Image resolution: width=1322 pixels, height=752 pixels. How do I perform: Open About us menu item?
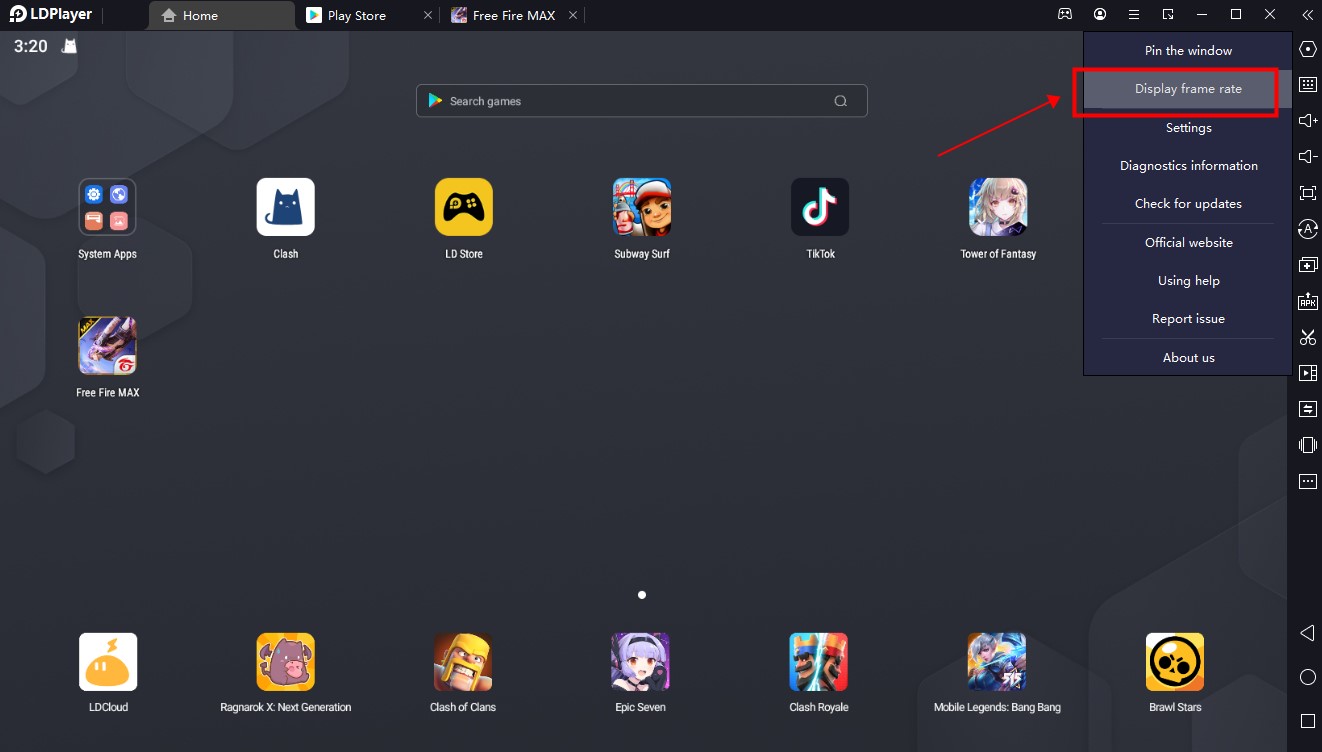pos(1188,358)
